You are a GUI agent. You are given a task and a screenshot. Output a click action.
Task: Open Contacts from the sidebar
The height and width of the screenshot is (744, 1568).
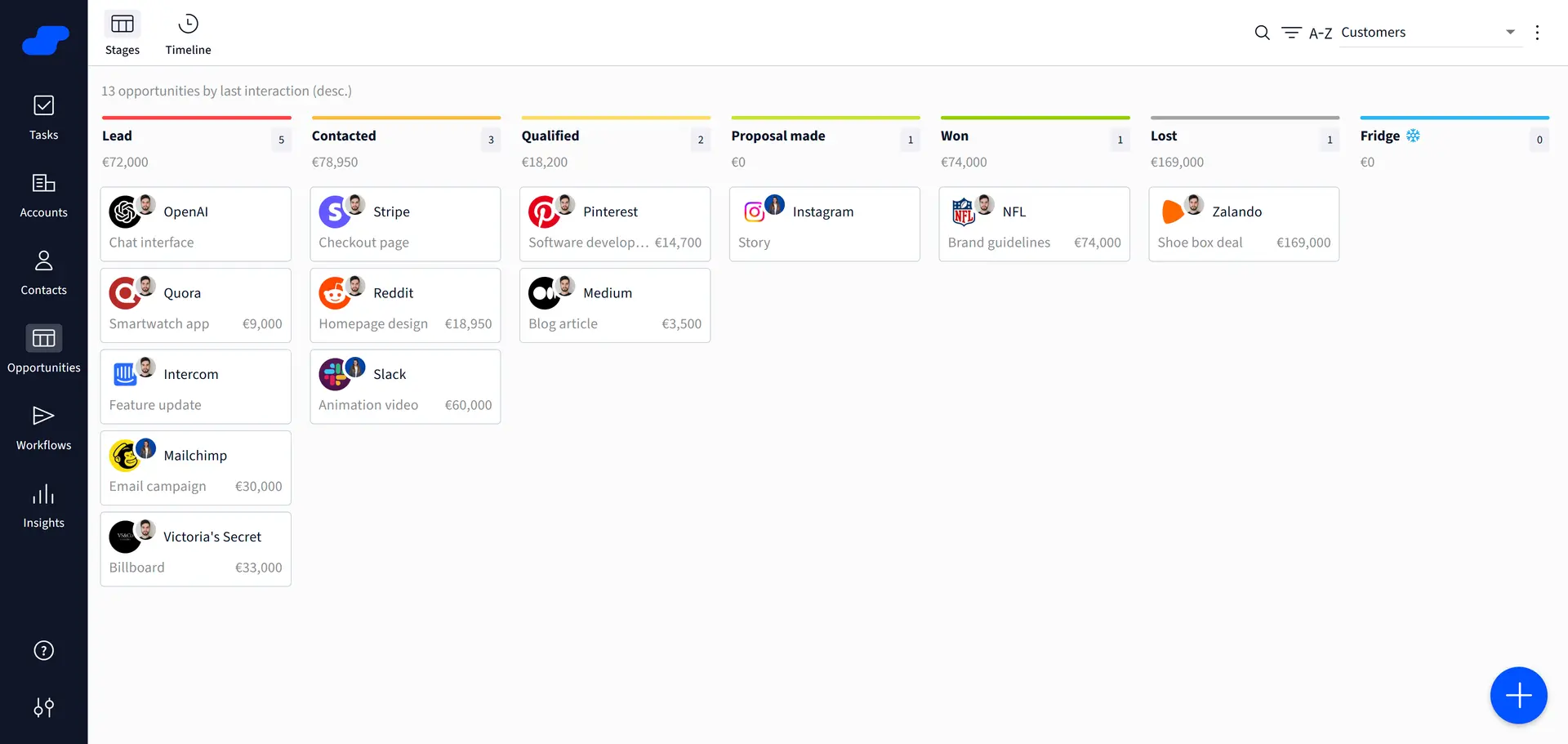click(43, 273)
